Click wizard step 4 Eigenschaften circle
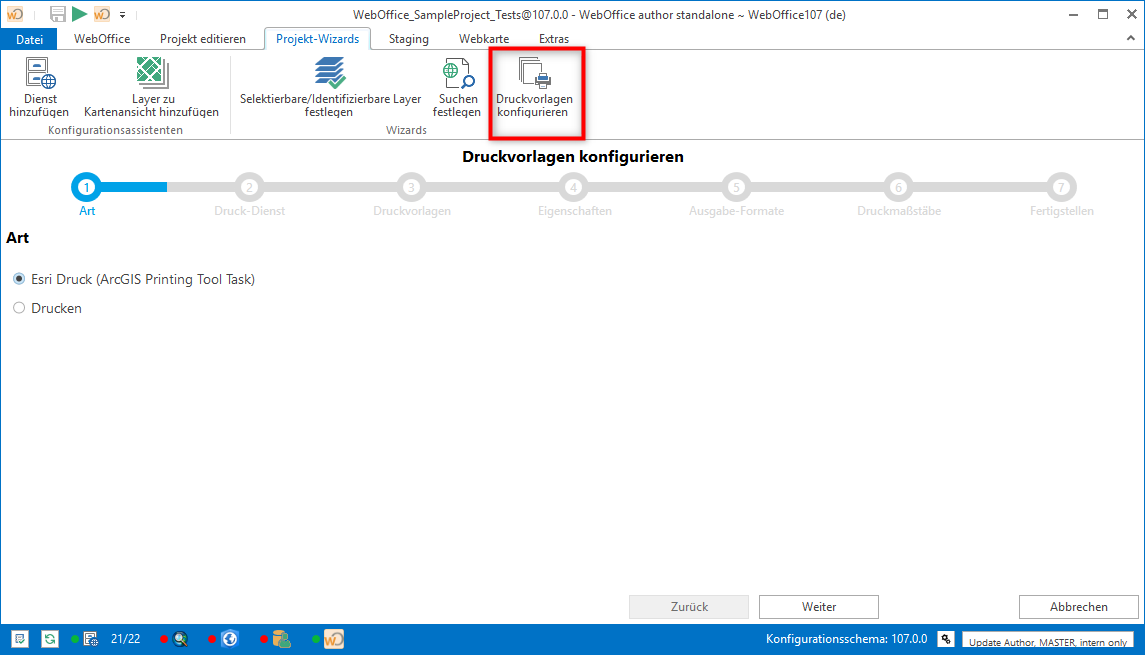This screenshot has height=655, width=1145. [574, 188]
